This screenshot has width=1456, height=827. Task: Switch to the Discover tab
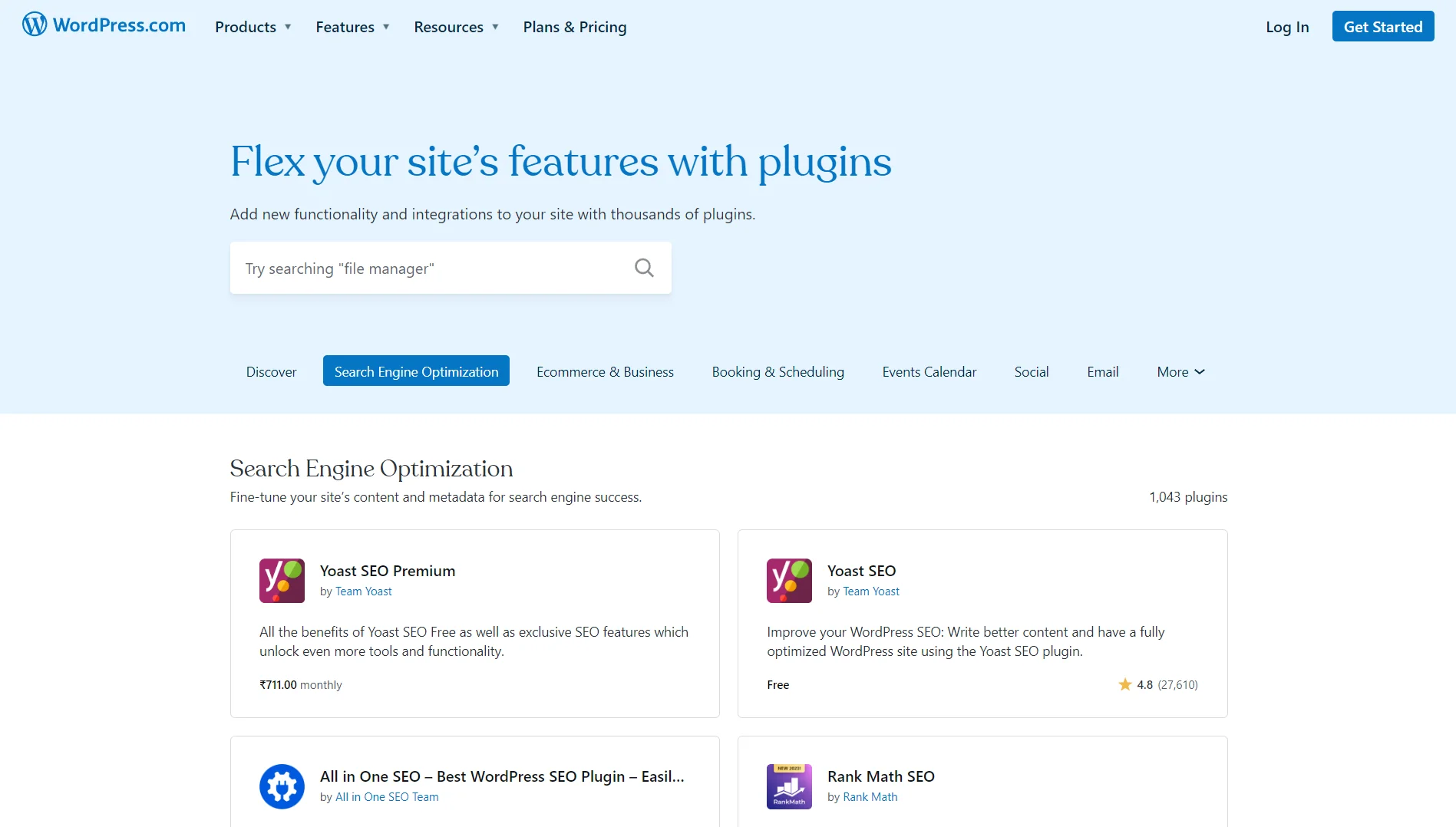tap(271, 371)
